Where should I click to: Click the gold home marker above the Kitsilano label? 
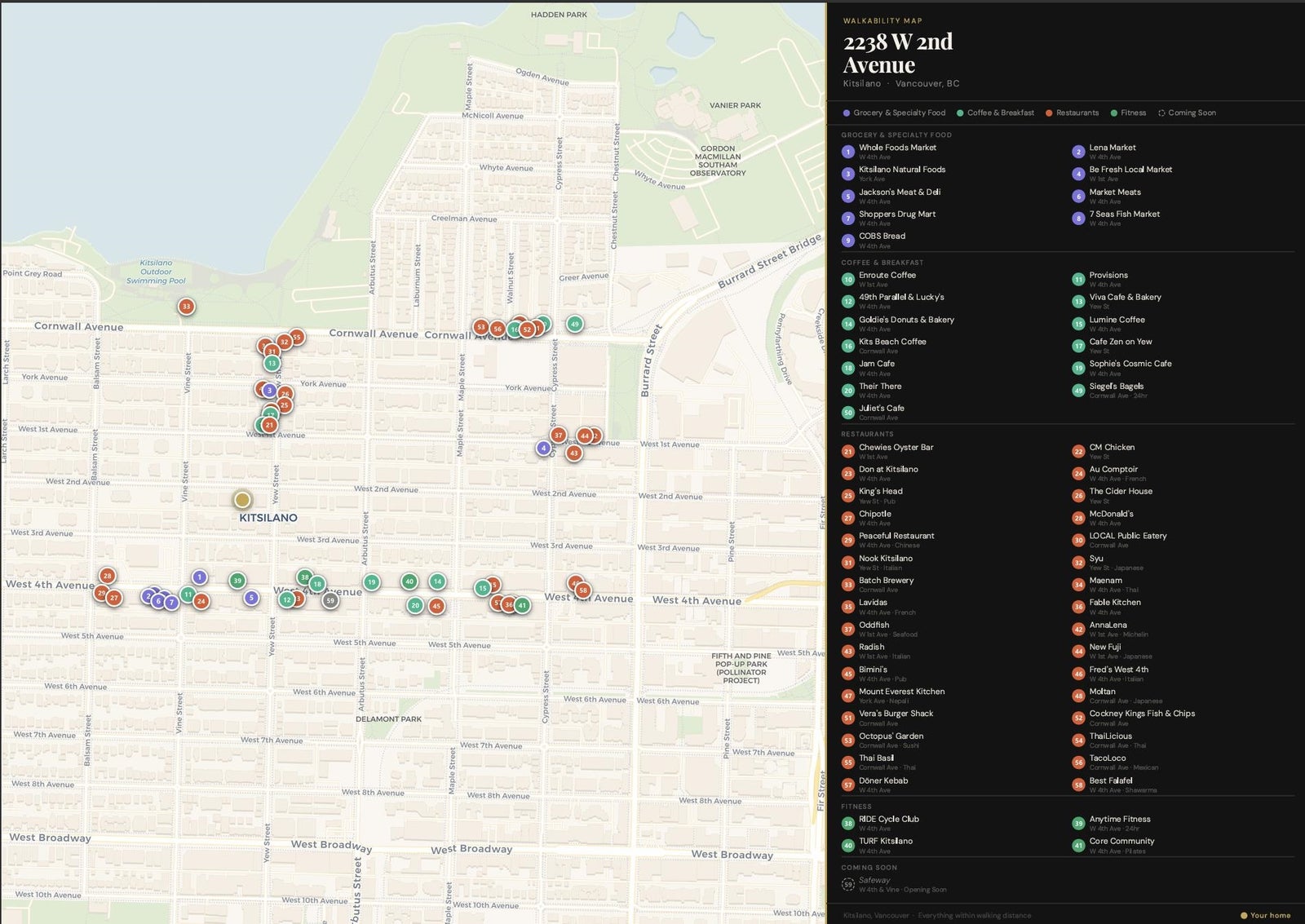(x=242, y=499)
